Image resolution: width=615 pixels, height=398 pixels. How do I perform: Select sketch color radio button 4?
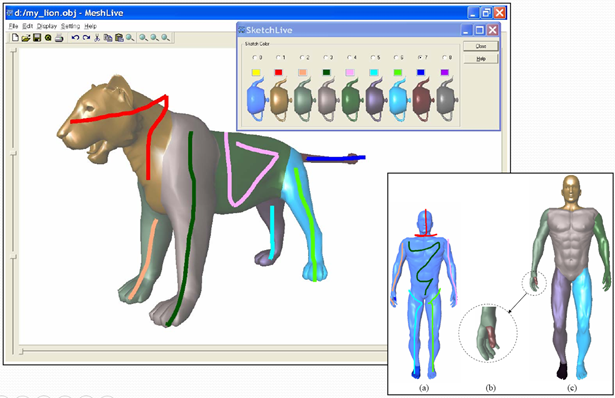(351, 57)
